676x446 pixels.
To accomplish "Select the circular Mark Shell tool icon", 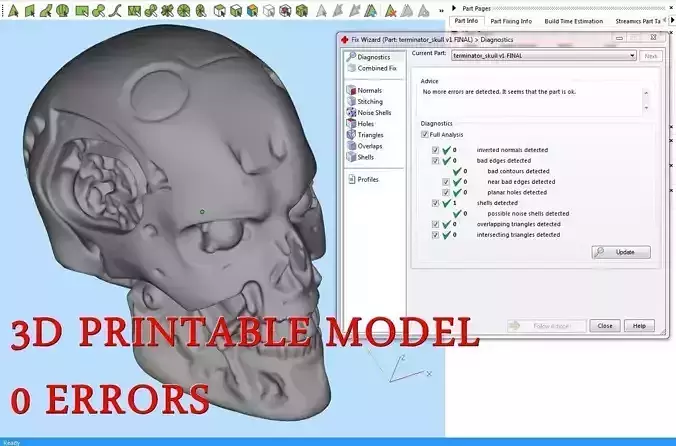I will pos(63,10).
